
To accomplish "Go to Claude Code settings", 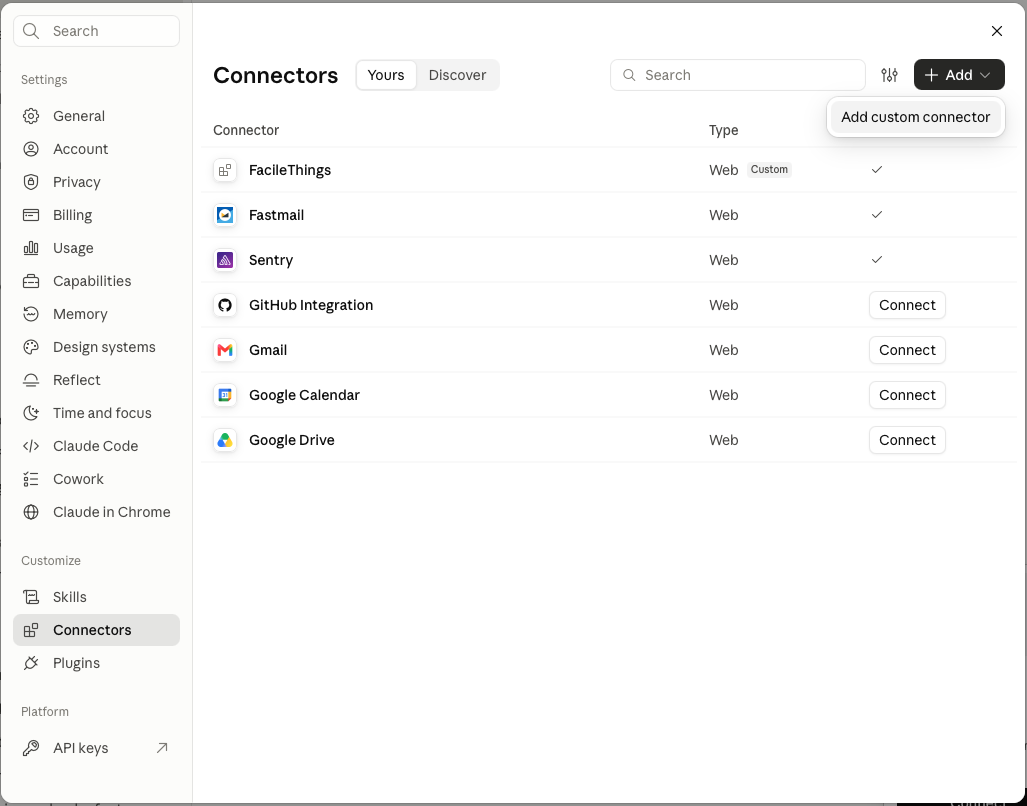I will tap(96, 446).
